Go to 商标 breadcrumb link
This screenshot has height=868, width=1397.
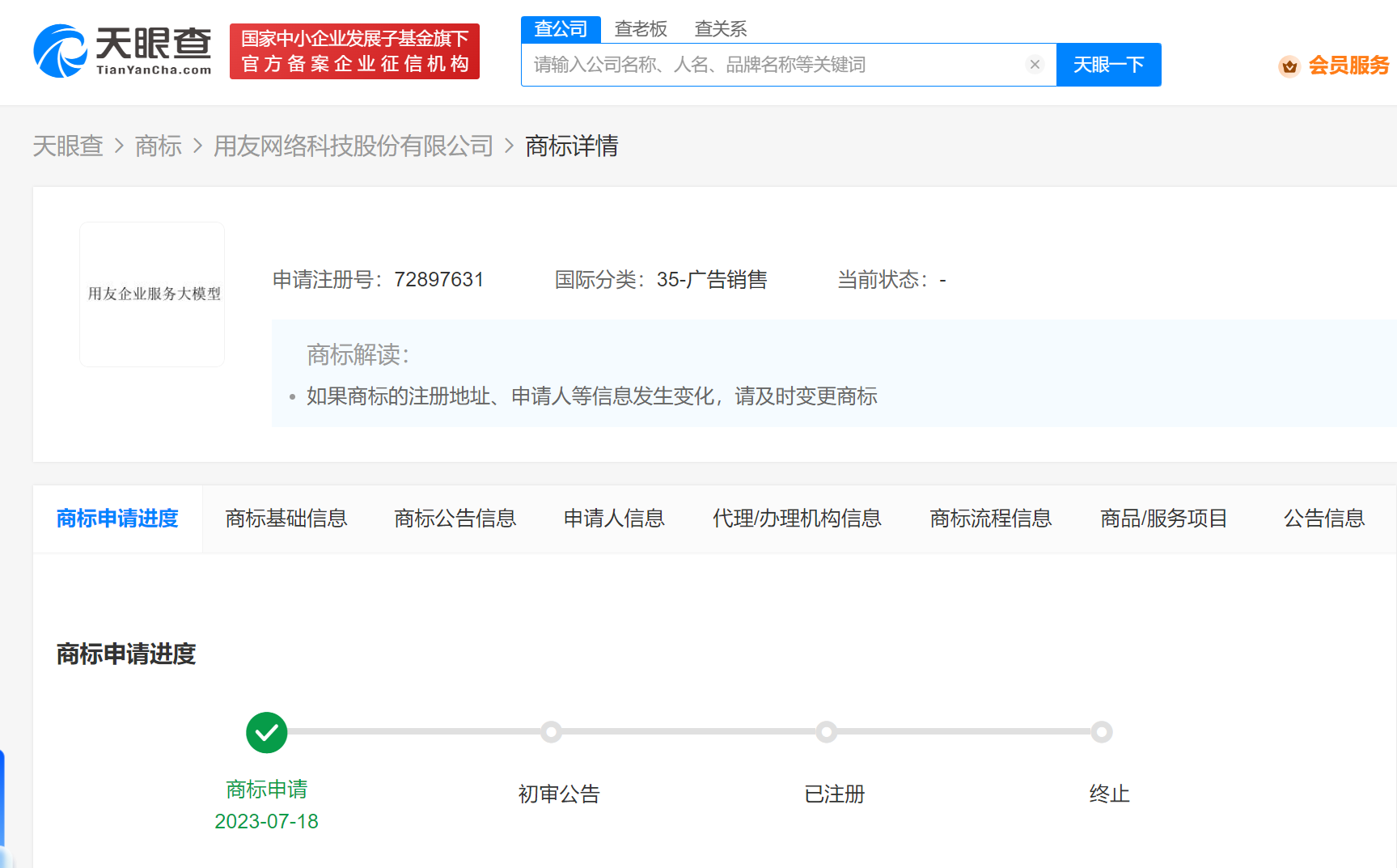[159, 146]
